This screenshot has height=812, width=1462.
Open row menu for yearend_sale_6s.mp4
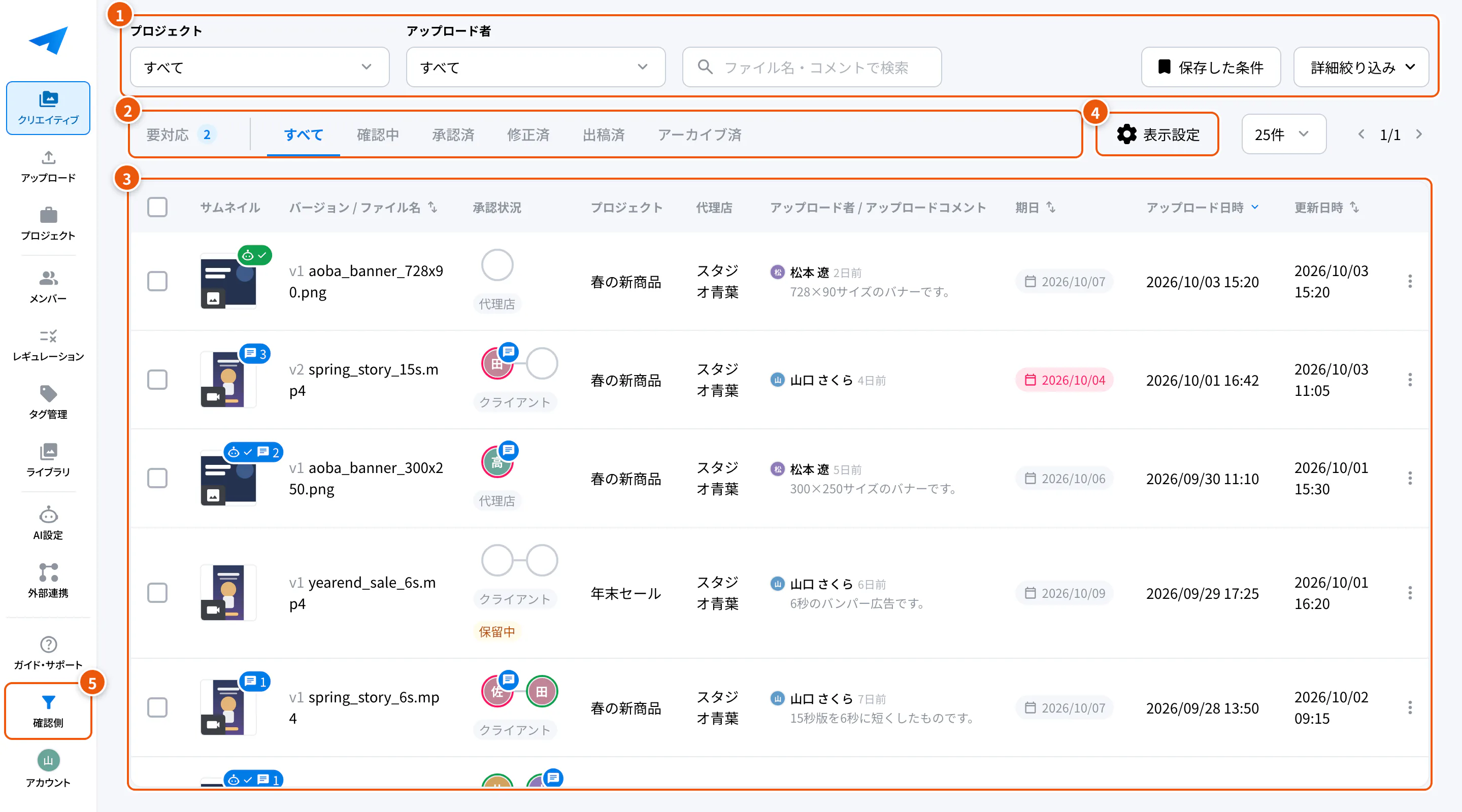point(1410,593)
